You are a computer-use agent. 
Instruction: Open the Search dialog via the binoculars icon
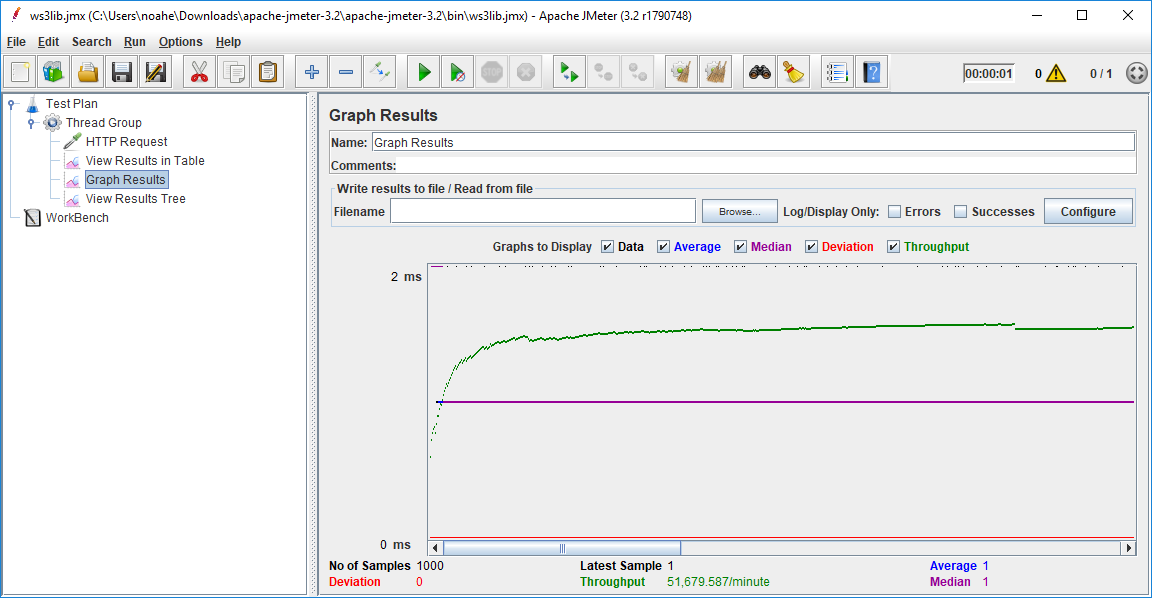(759, 71)
